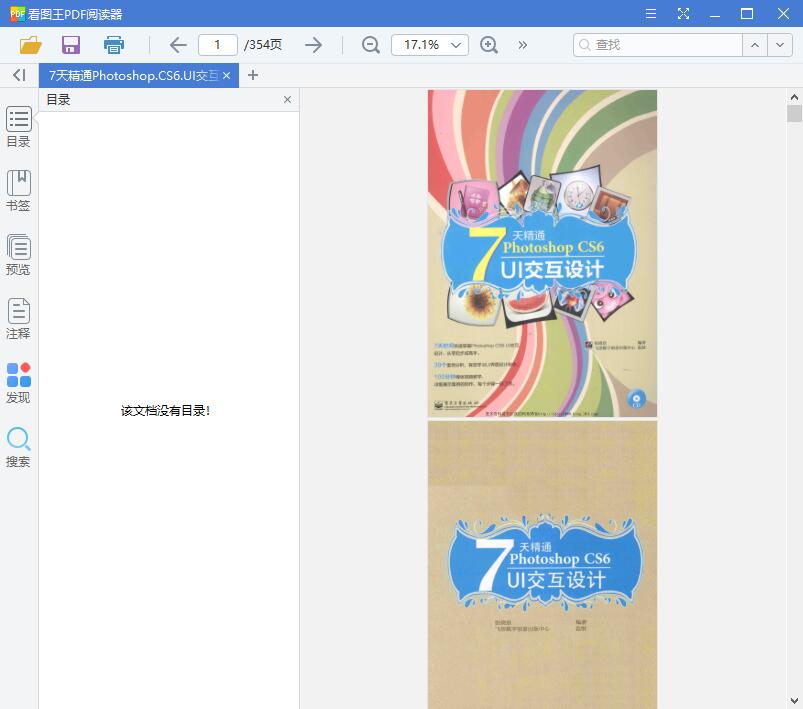Click the book cover page one
The height and width of the screenshot is (709, 803).
pyautogui.click(x=542, y=254)
